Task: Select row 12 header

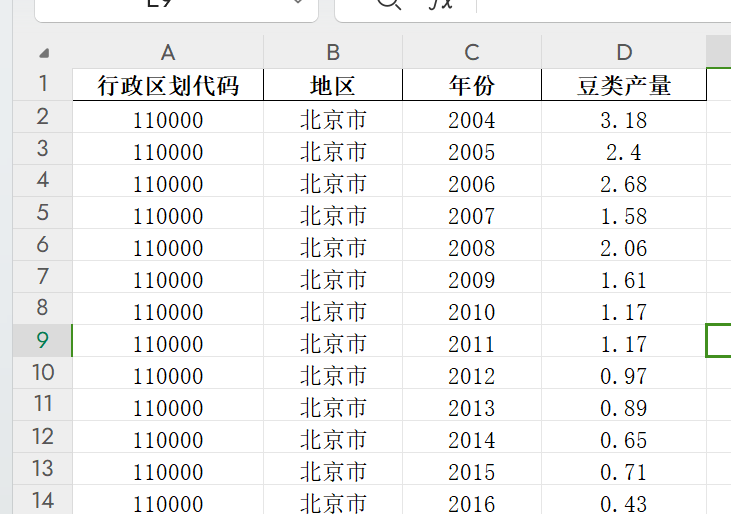Action: pyautogui.click(x=42, y=437)
